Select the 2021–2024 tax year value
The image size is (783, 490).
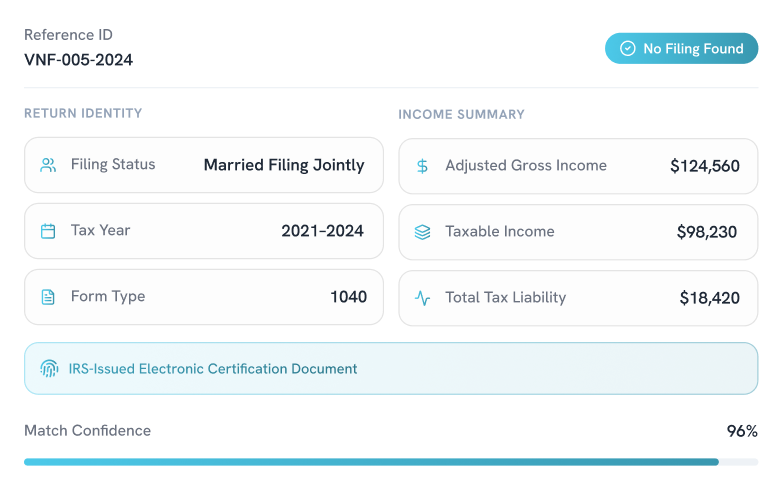tap(322, 231)
